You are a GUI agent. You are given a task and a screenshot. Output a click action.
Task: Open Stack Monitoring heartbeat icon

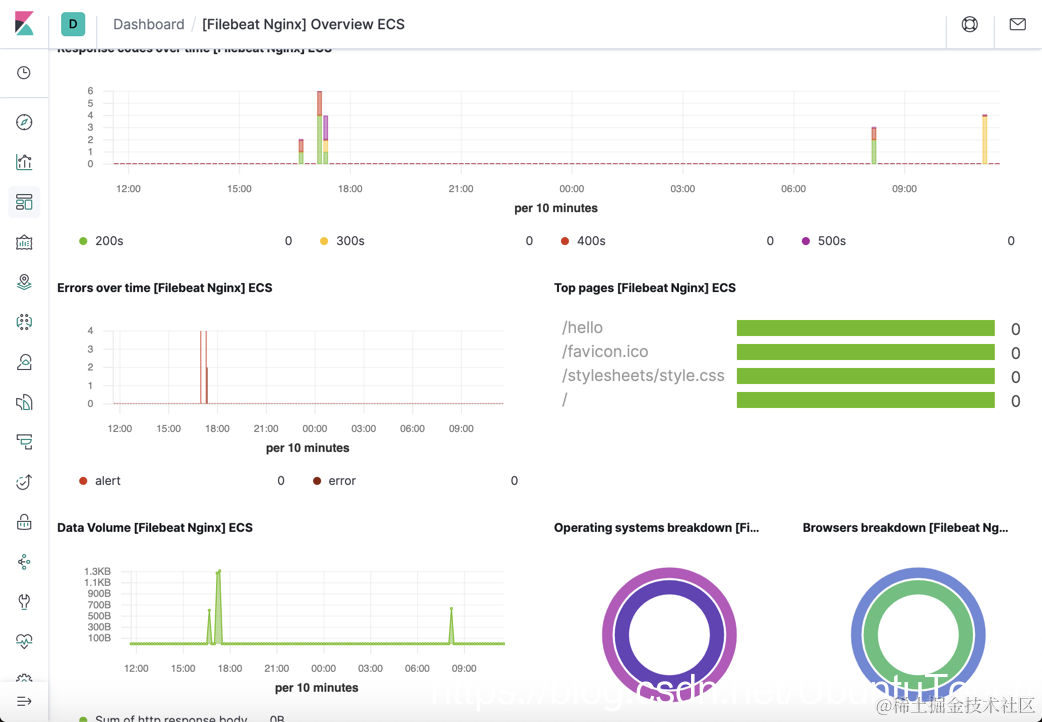24,642
